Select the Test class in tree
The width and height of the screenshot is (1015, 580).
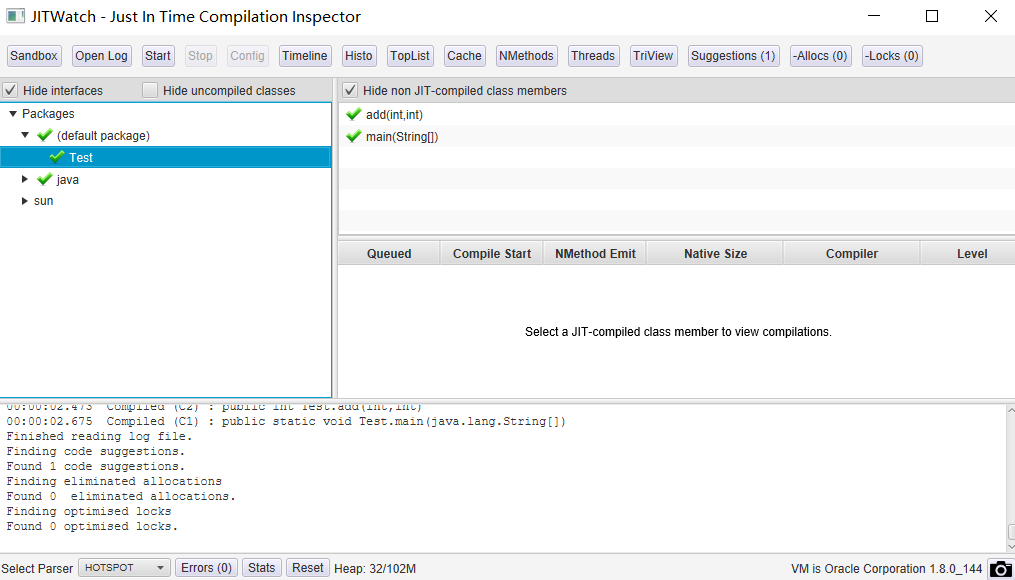click(x=166, y=157)
